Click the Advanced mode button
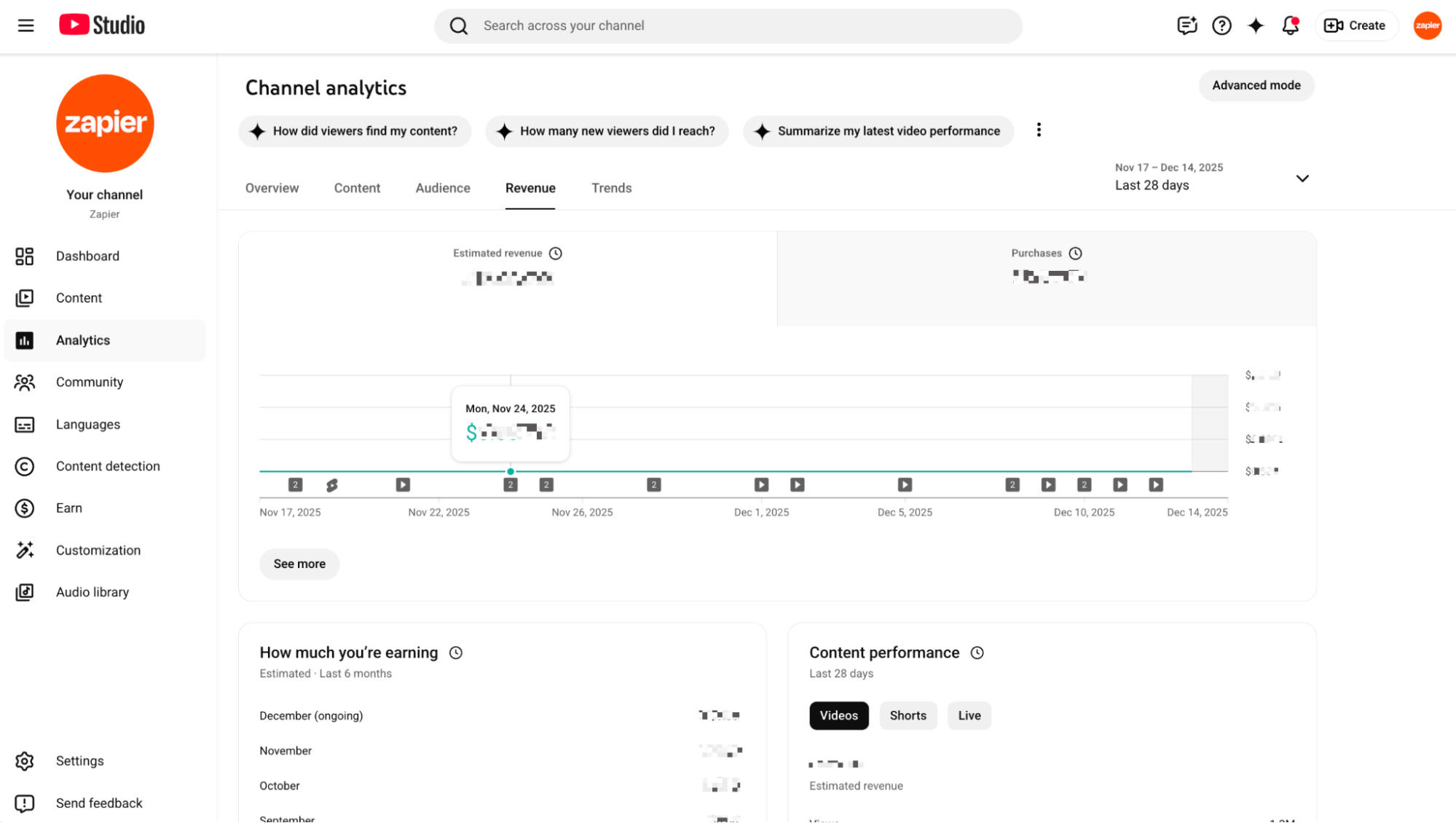1456x823 pixels. (x=1256, y=85)
